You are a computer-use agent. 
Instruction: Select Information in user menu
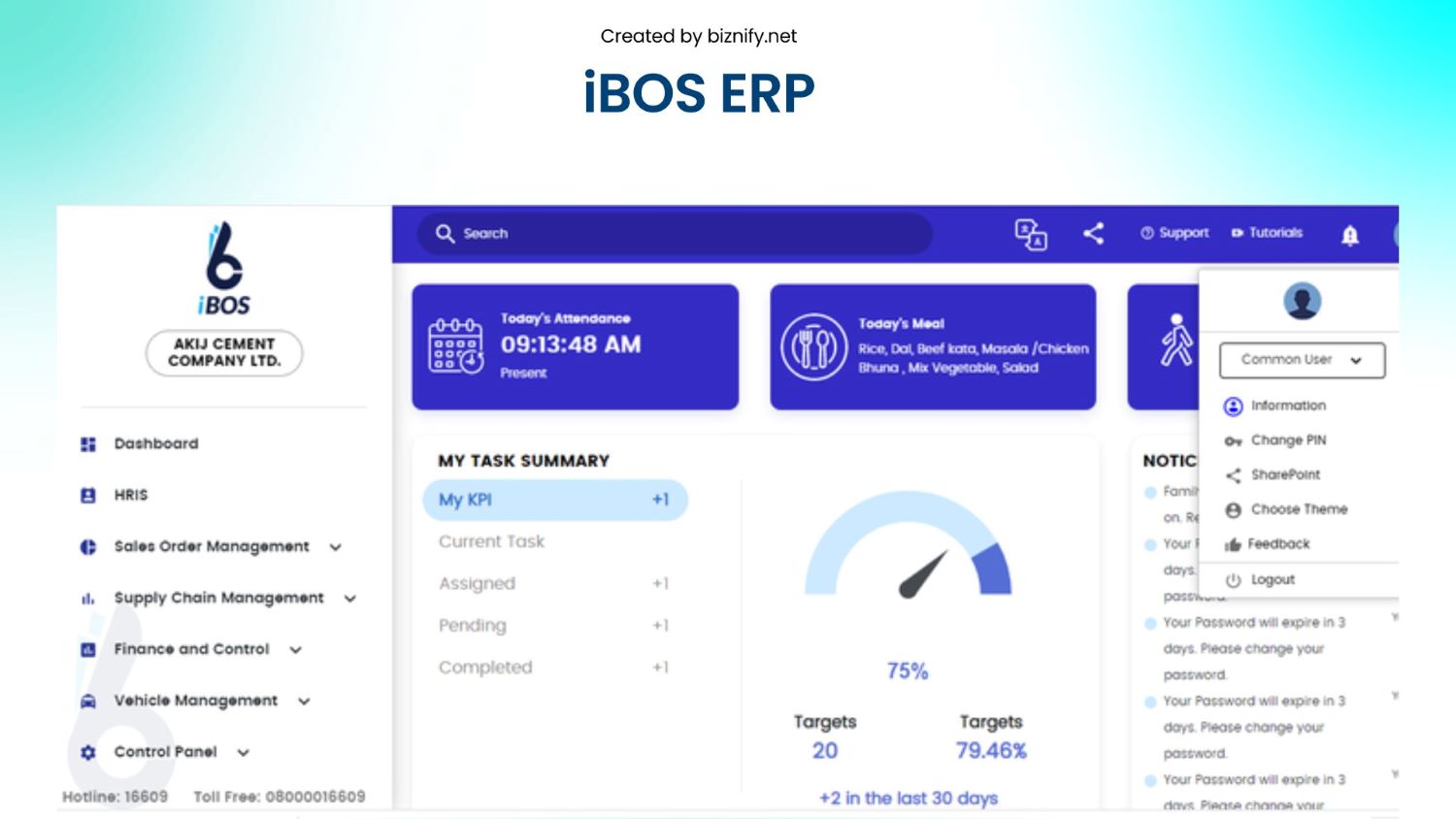1288,406
